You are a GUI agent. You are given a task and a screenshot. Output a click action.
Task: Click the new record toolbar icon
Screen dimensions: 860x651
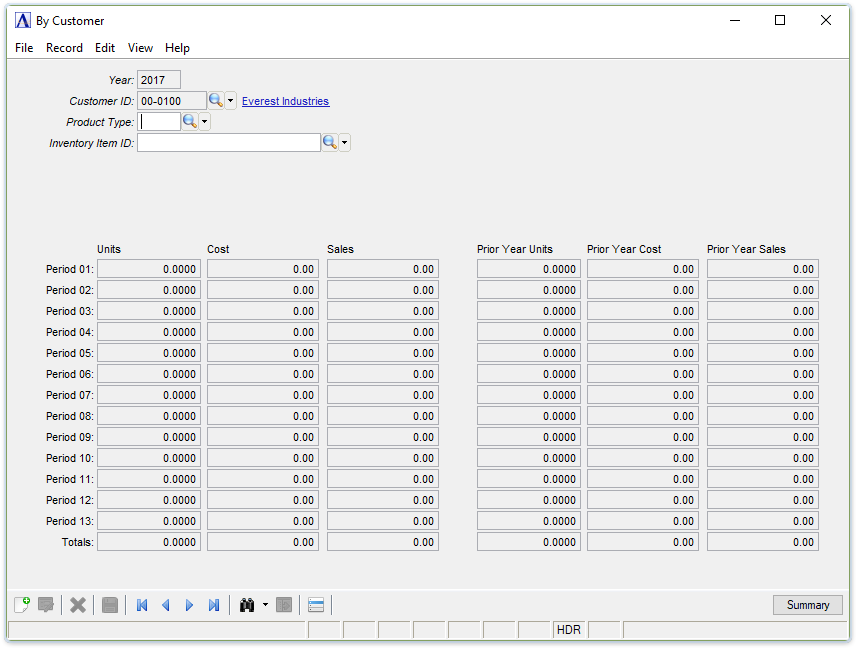point(22,605)
